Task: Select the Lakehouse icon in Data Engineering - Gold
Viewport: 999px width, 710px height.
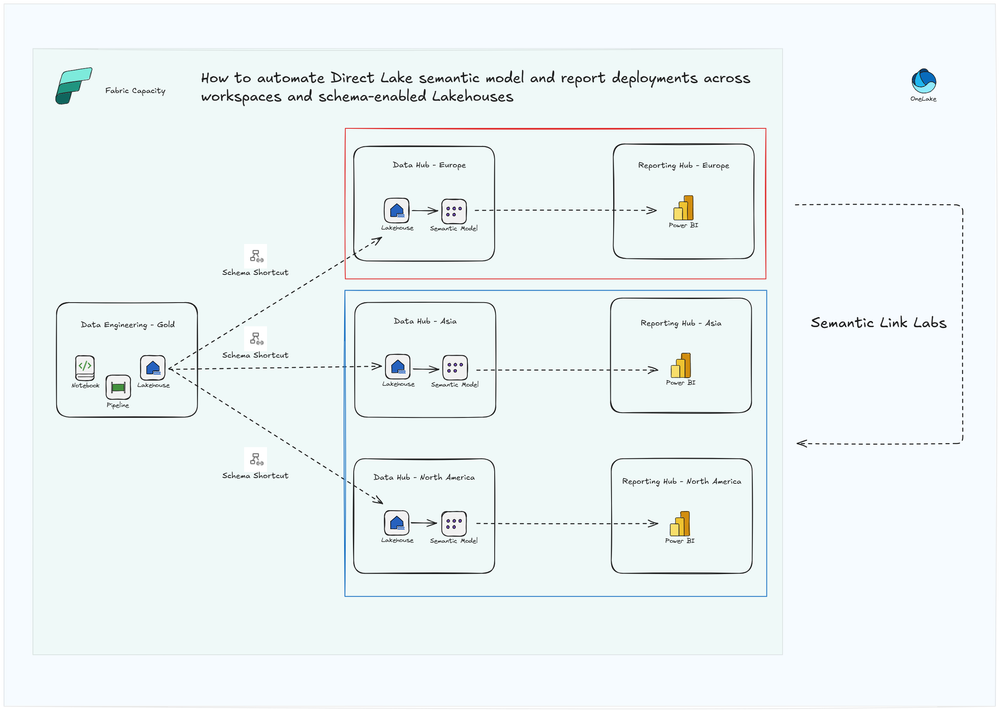Action: point(153,368)
